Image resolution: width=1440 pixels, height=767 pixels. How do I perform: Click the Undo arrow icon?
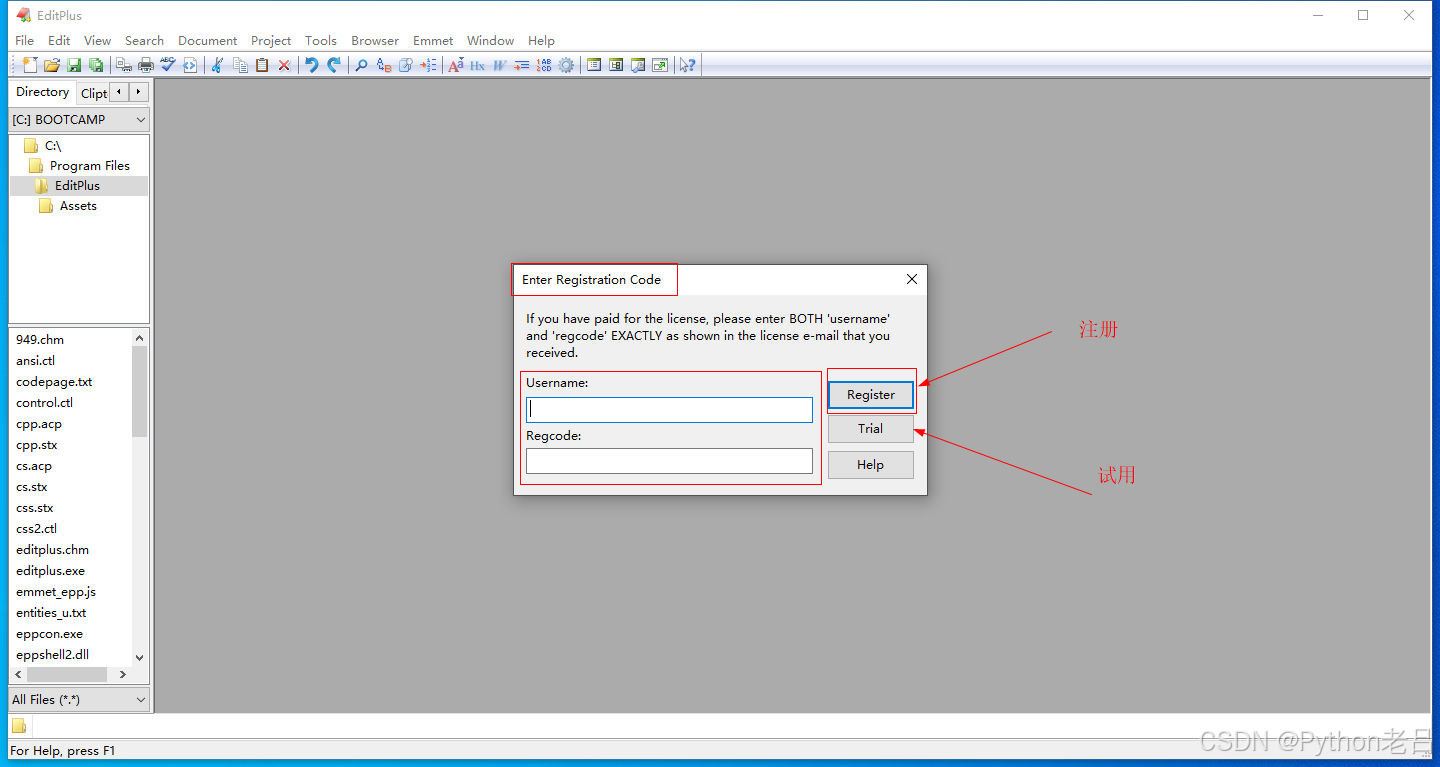[312, 65]
